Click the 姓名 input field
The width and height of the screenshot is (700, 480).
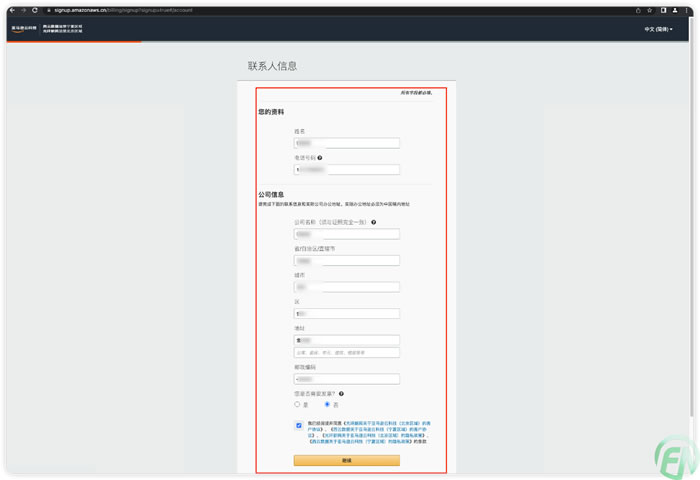point(347,143)
